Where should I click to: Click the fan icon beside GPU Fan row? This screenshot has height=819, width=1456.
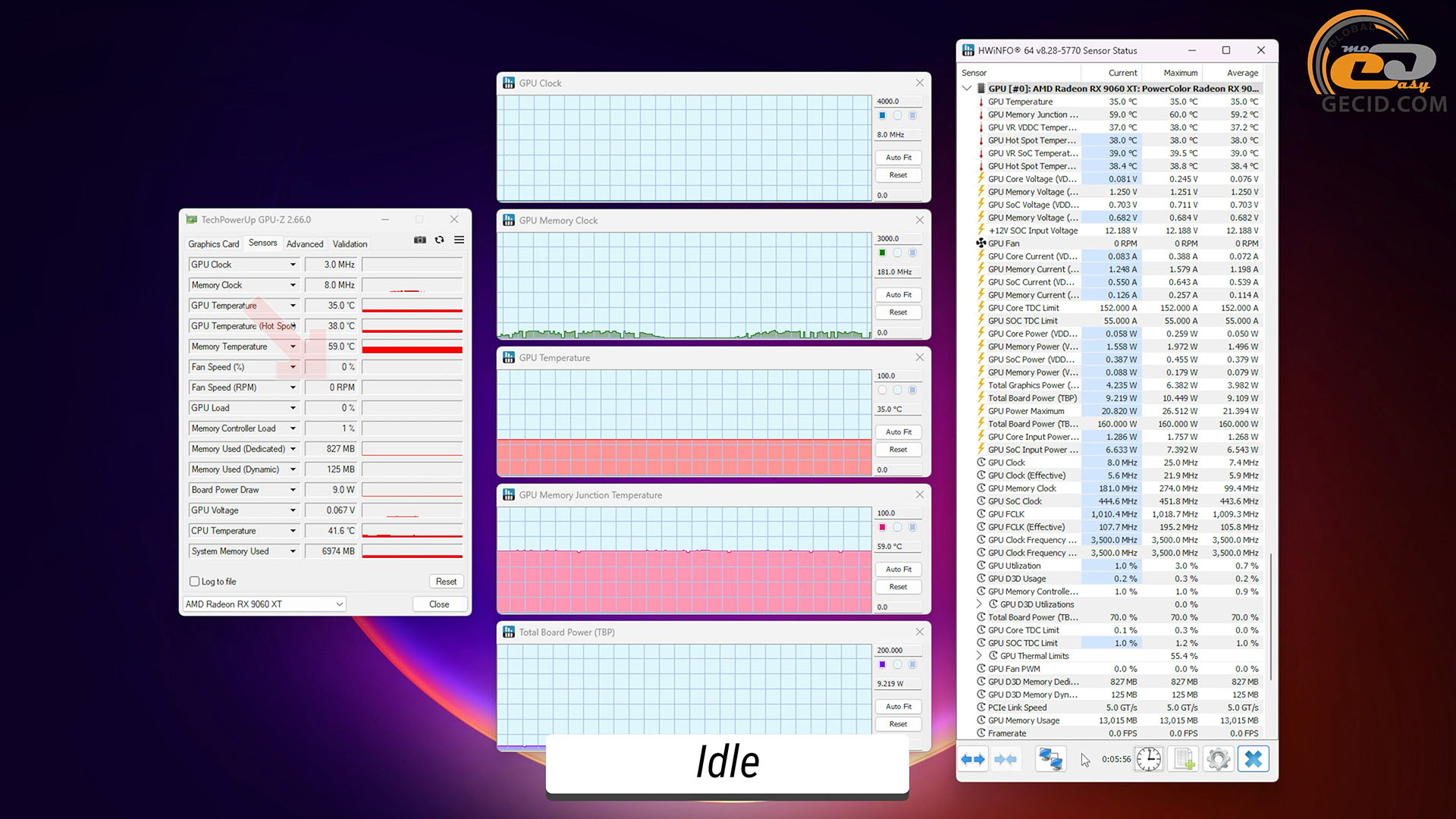[981, 243]
